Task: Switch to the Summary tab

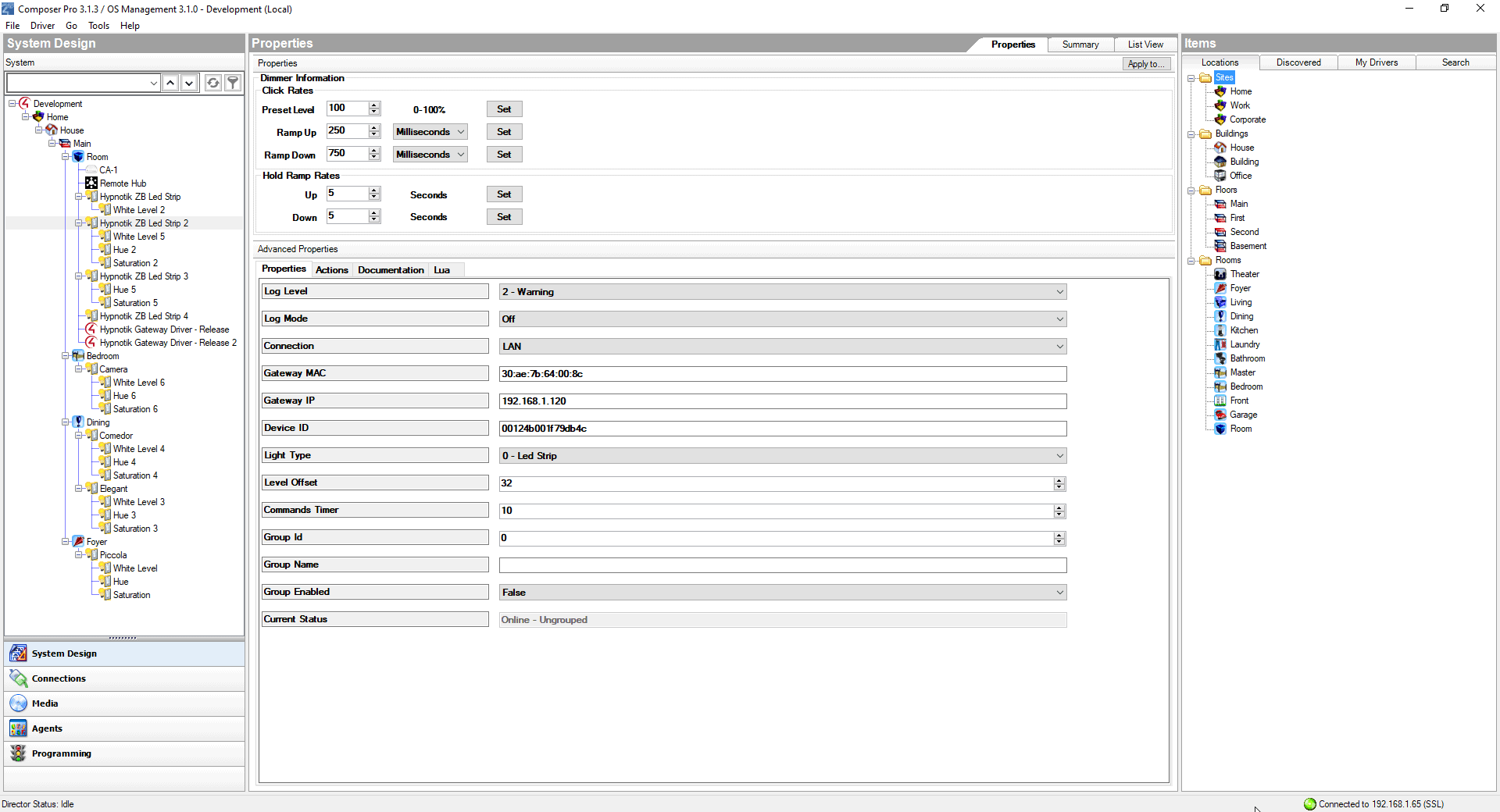Action: pyautogui.click(x=1080, y=45)
